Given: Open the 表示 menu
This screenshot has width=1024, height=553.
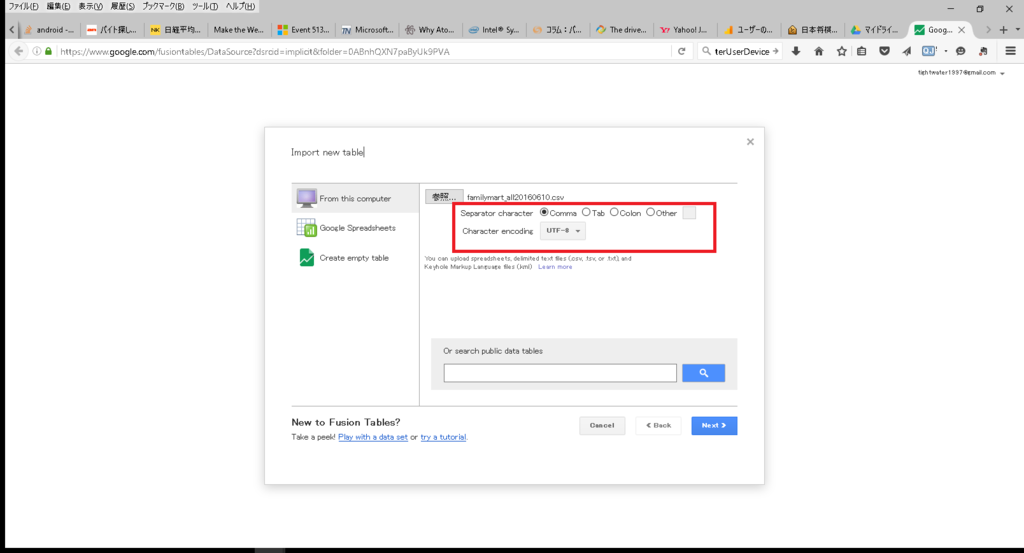Looking at the screenshot, I should [x=90, y=7].
